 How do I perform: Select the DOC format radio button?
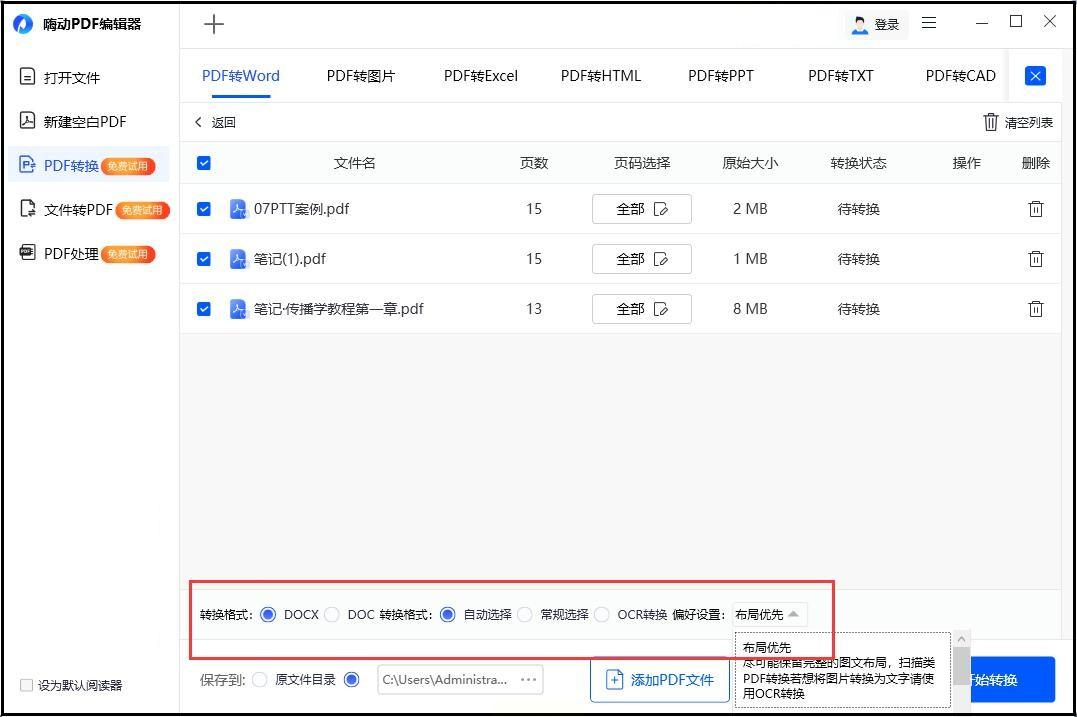(x=332, y=614)
